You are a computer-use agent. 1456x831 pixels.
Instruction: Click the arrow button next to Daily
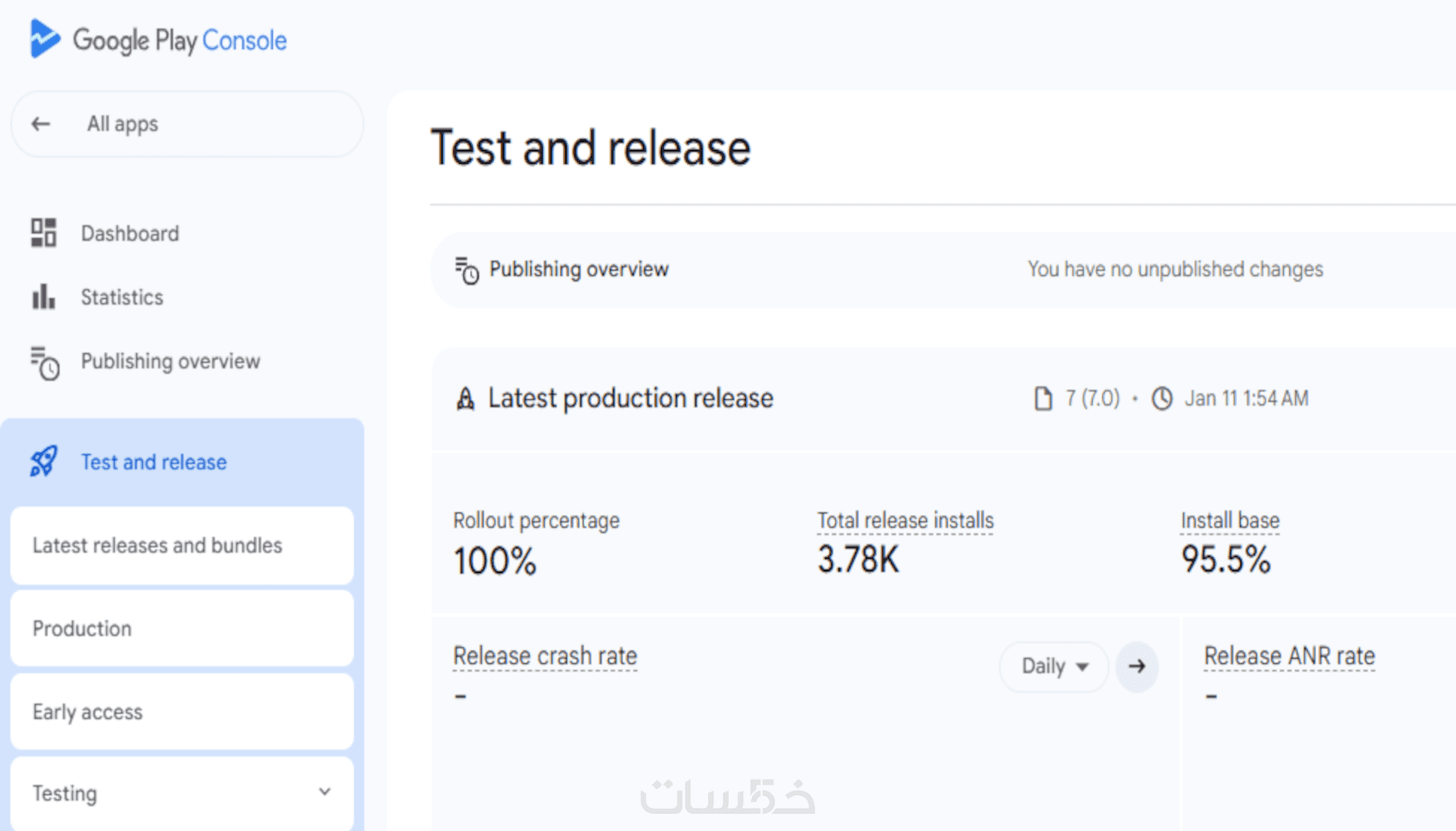[1137, 667]
